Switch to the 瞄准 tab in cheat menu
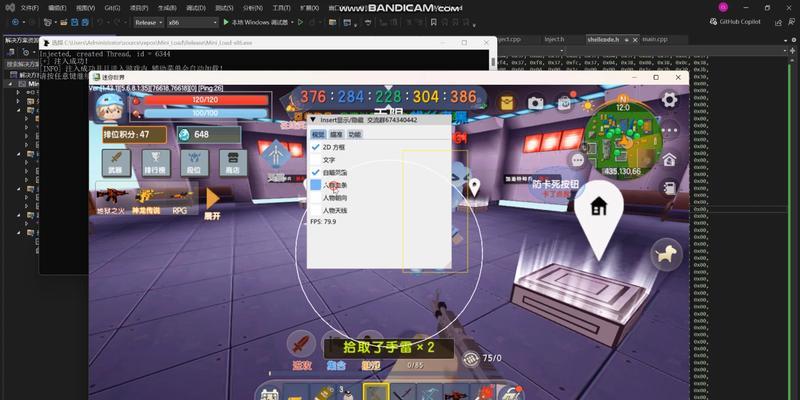This screenshot has height=400, width=800. point(336,134)
